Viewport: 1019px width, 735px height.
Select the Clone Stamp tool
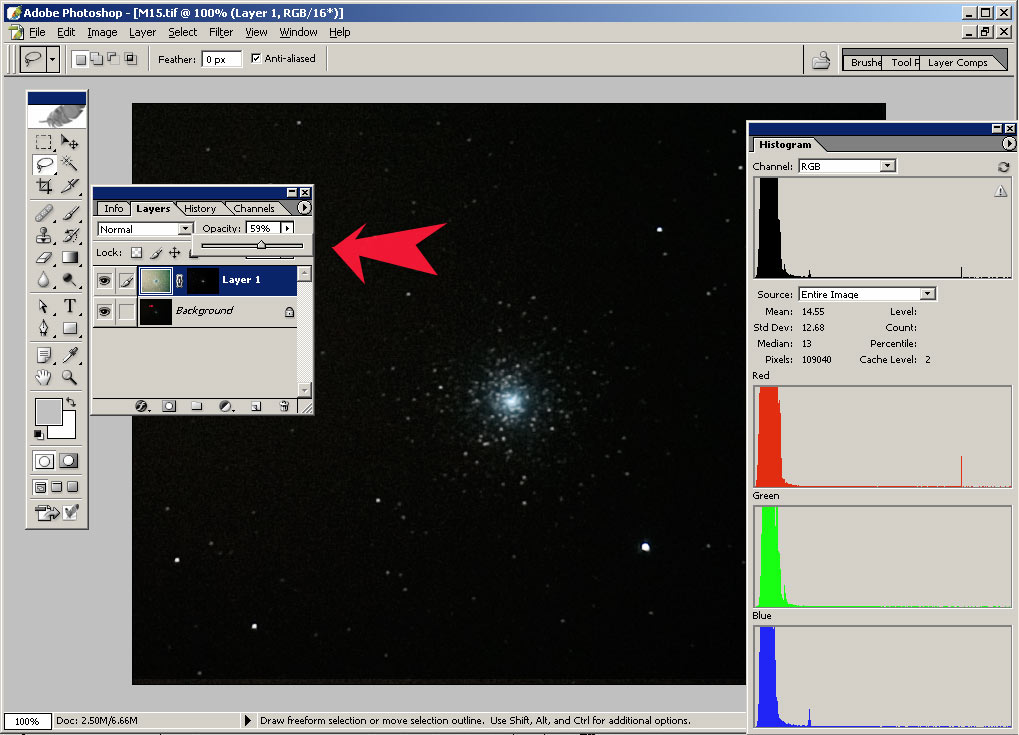(x=44, y=236)
